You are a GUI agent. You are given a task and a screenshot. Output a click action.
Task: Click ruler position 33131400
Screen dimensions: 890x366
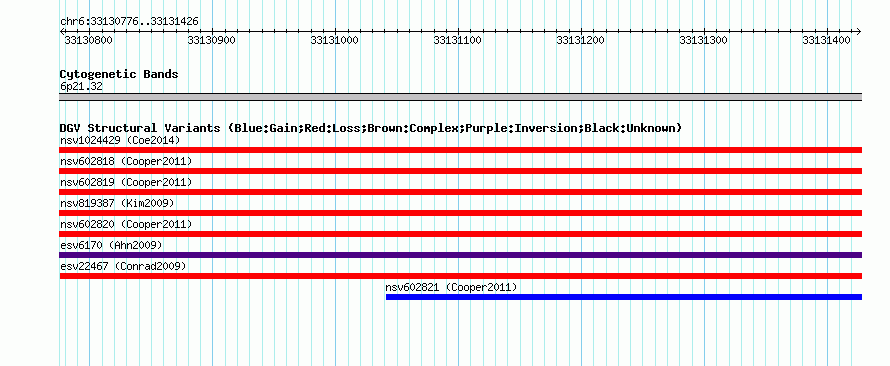click(826, 40)
